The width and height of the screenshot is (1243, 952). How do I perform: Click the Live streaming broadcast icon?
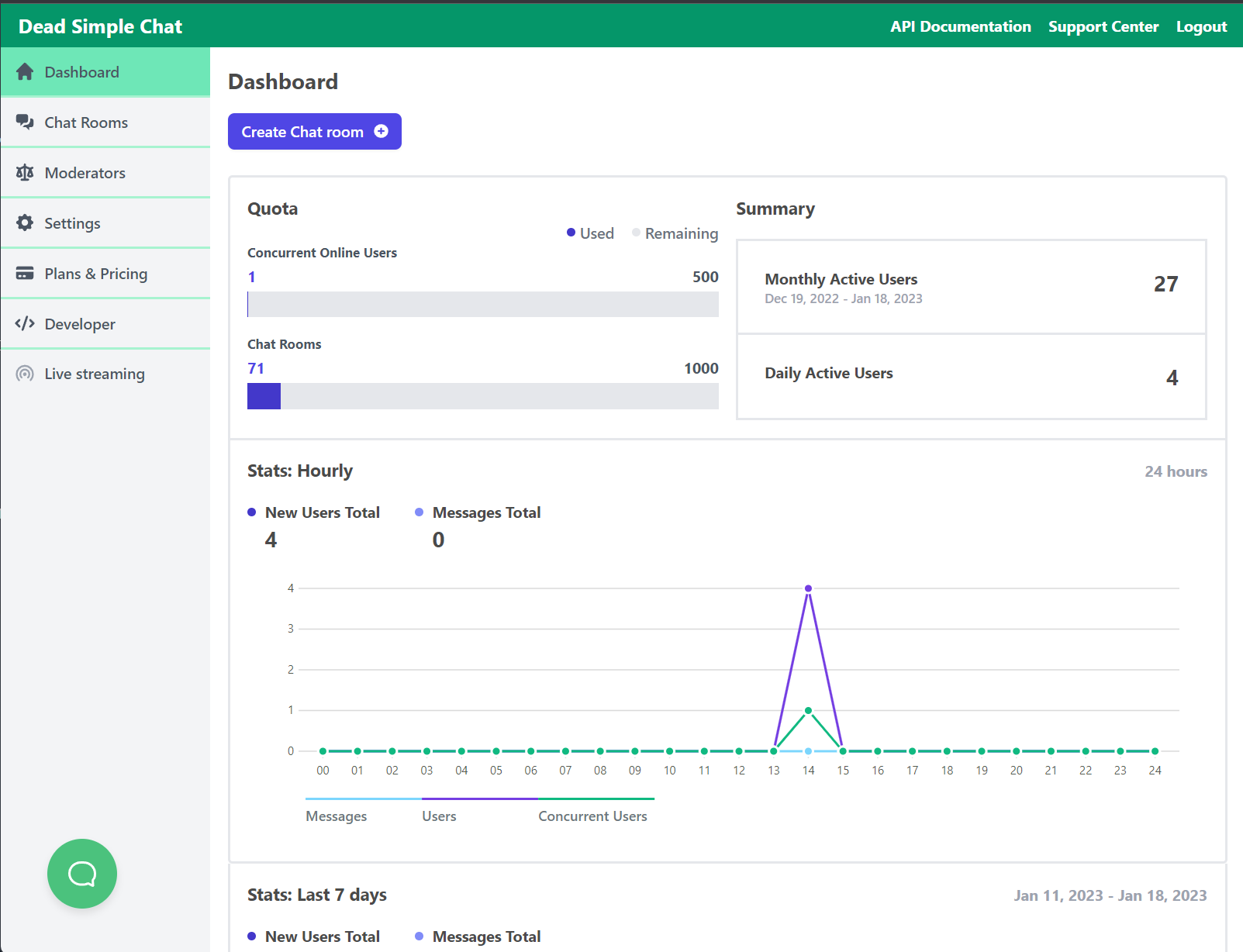25,374
